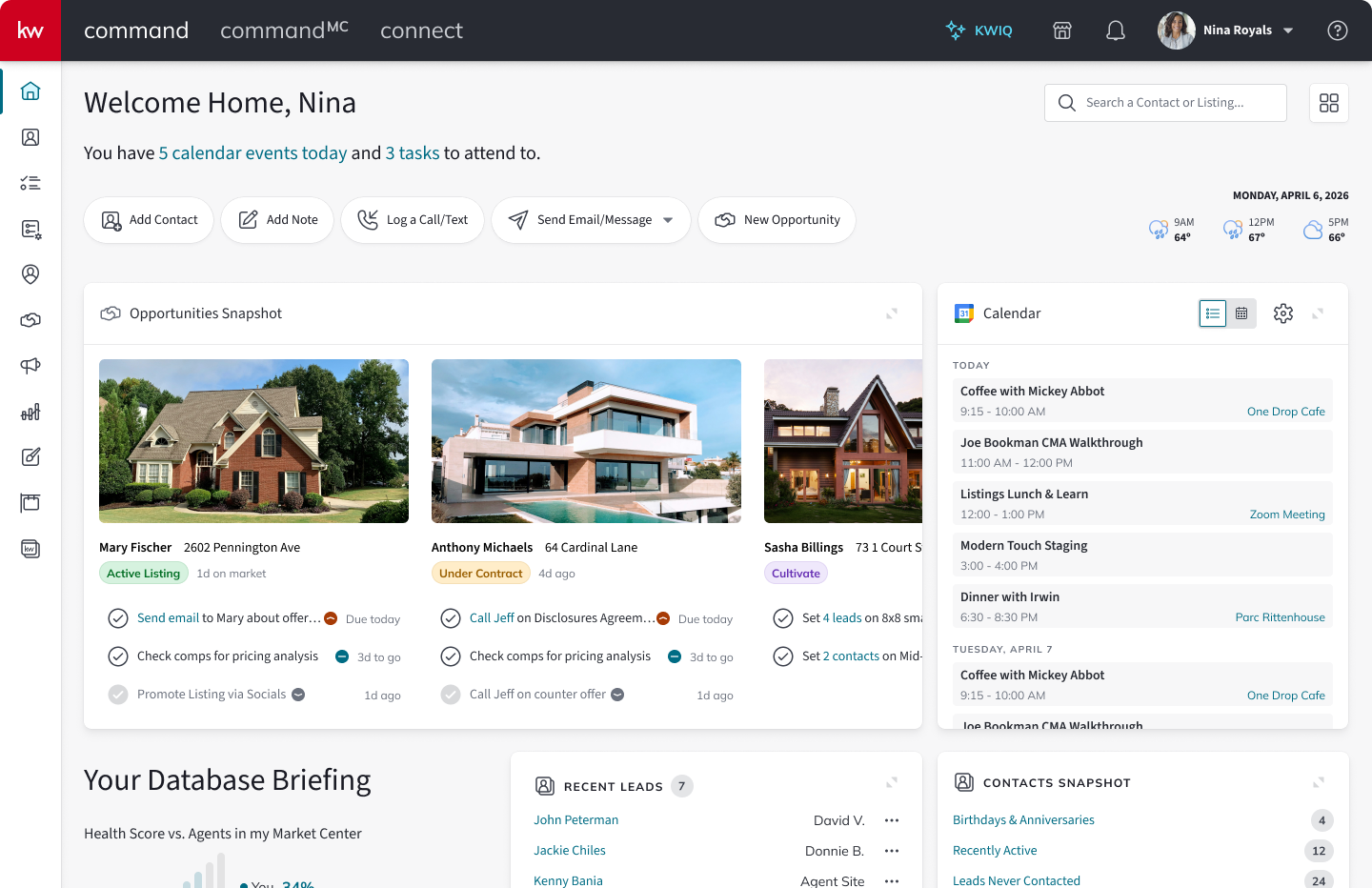The width and height of the screenshot is (1372, 888).
Task: Uncheck Call Jeff on counter offer task
Action: pos(451,695)
